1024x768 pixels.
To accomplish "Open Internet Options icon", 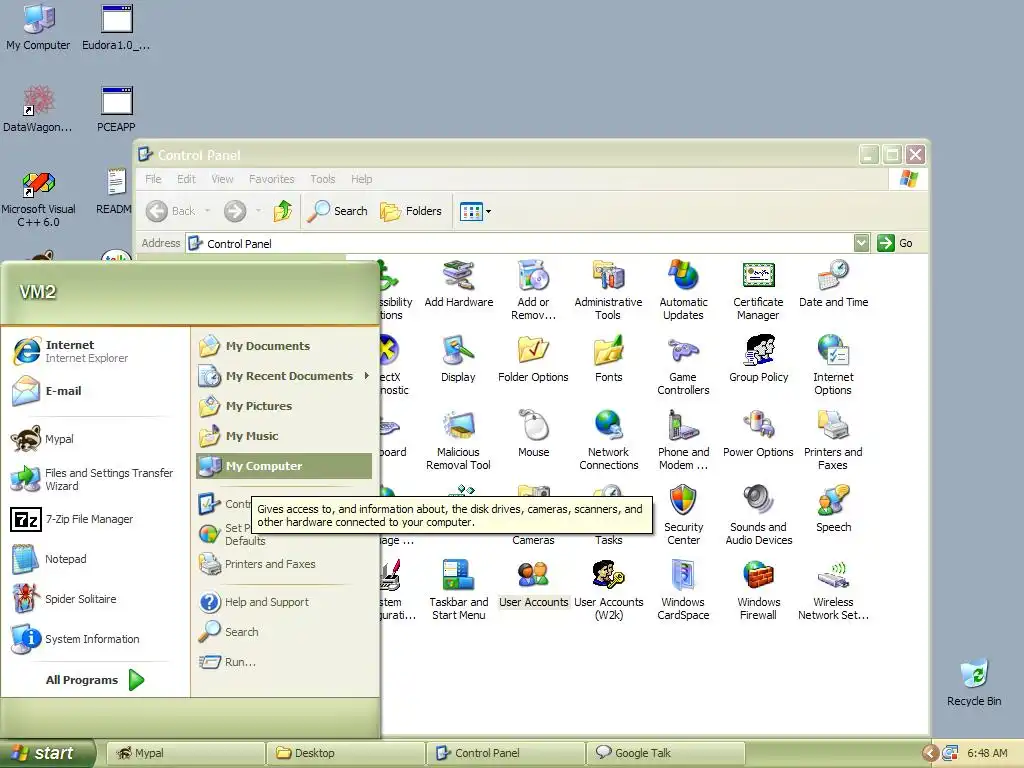I will click(833, 365).
